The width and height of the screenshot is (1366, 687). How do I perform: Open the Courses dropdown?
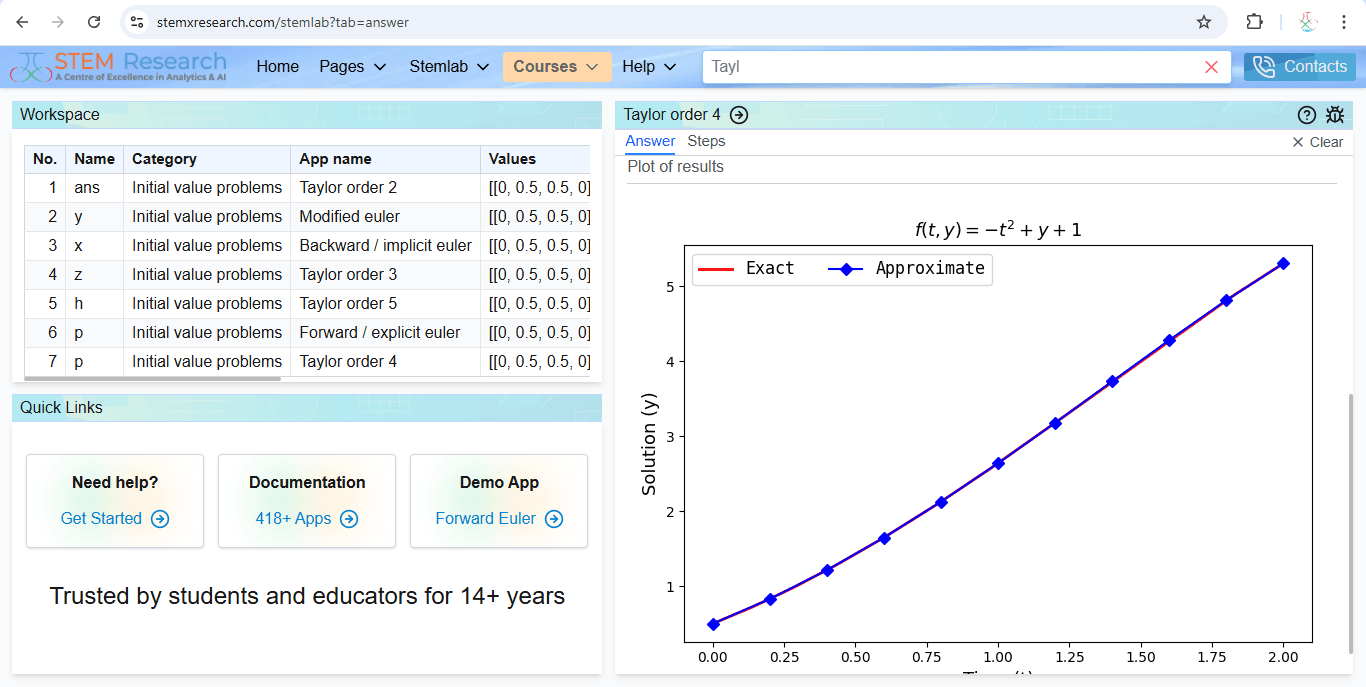(557, 66)
